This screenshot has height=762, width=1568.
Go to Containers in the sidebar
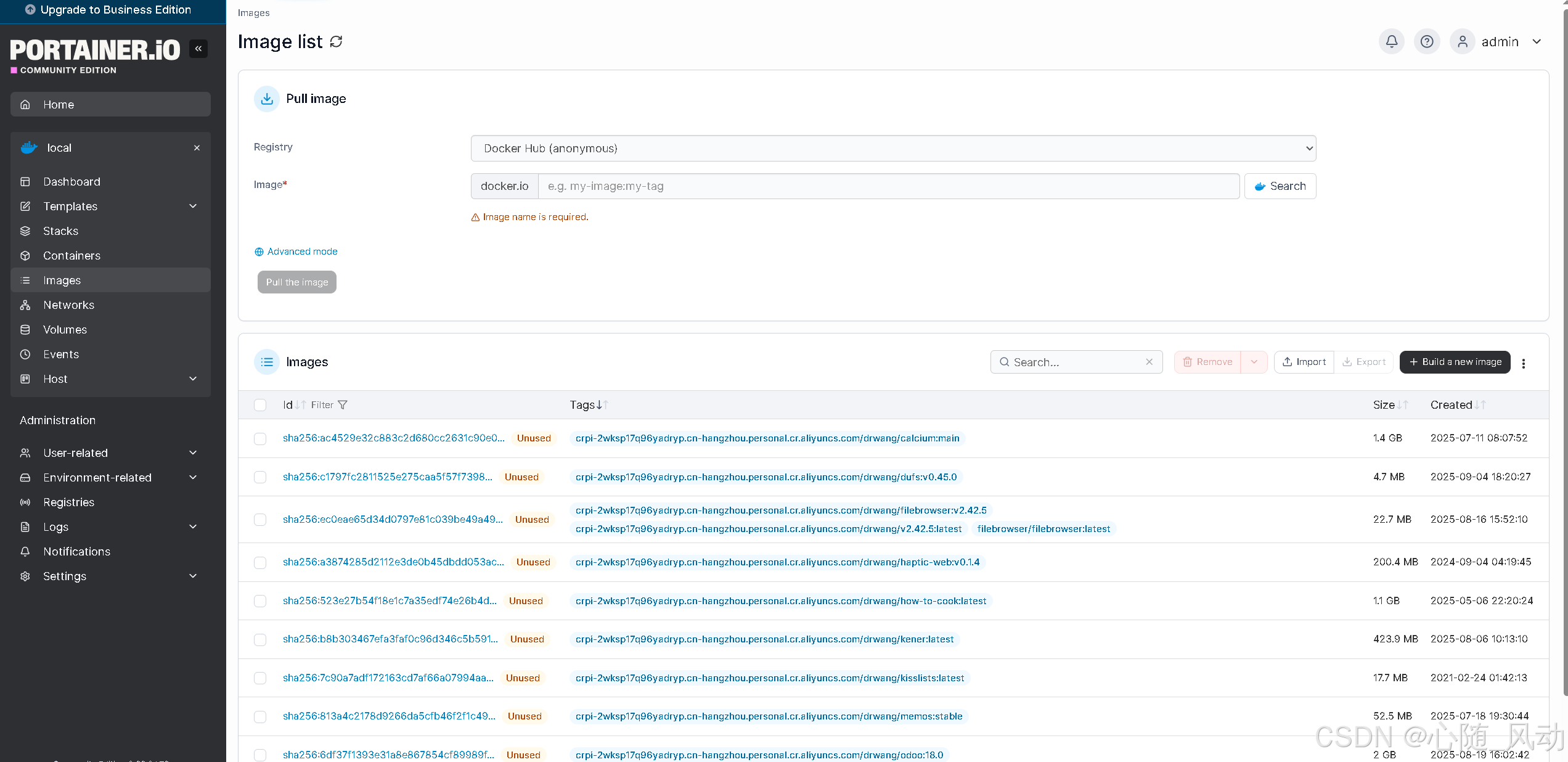pyautogui.click(x=71, y=255)
